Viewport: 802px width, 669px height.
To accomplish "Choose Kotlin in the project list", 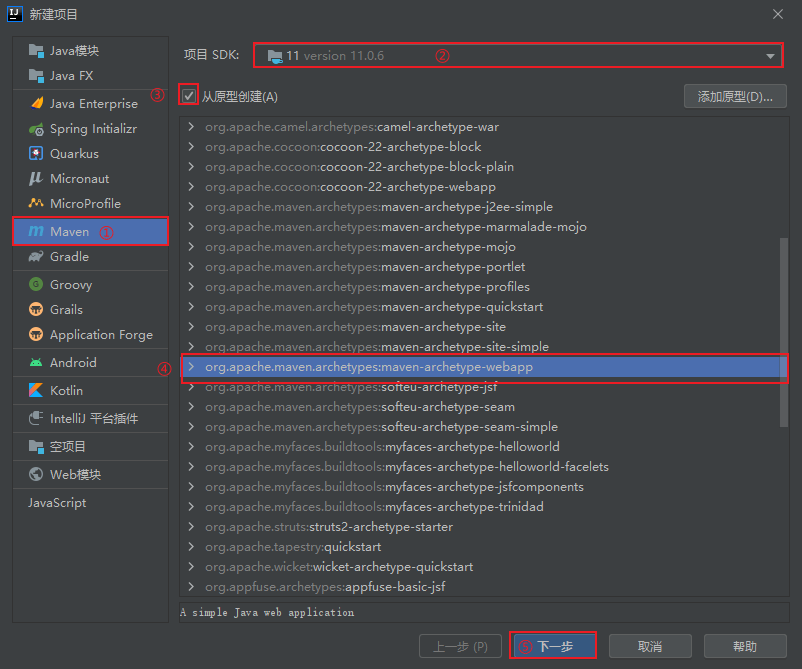I will [x=91, y=390].
